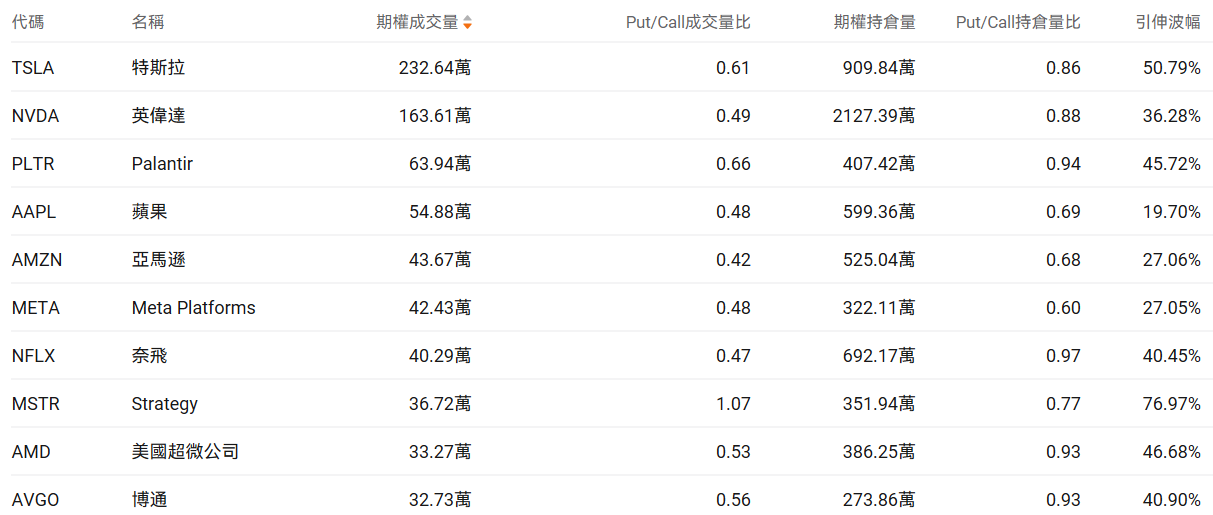
Task: Click the 名稱 column header
Action: tap(148, 22)
